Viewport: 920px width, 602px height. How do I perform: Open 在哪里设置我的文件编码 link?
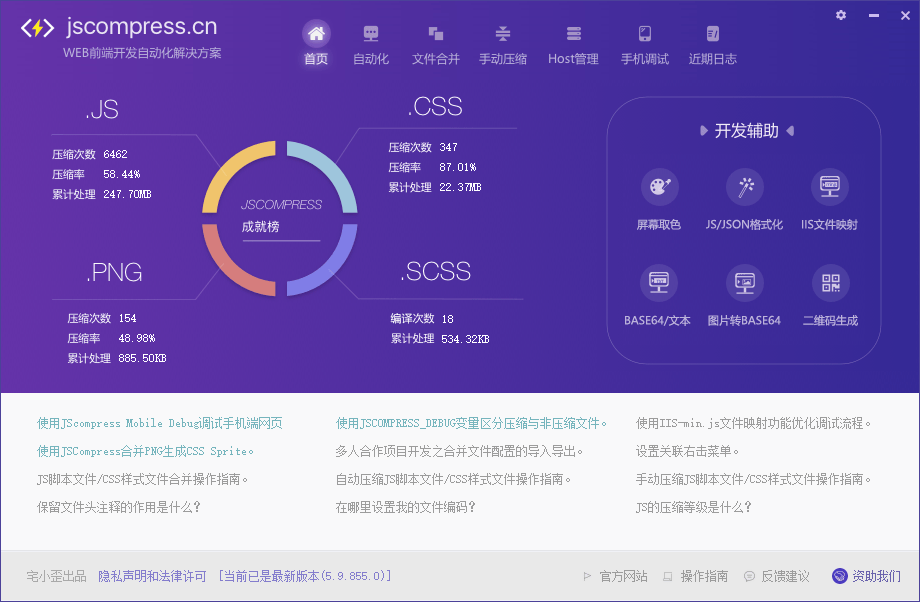[405, 507]
